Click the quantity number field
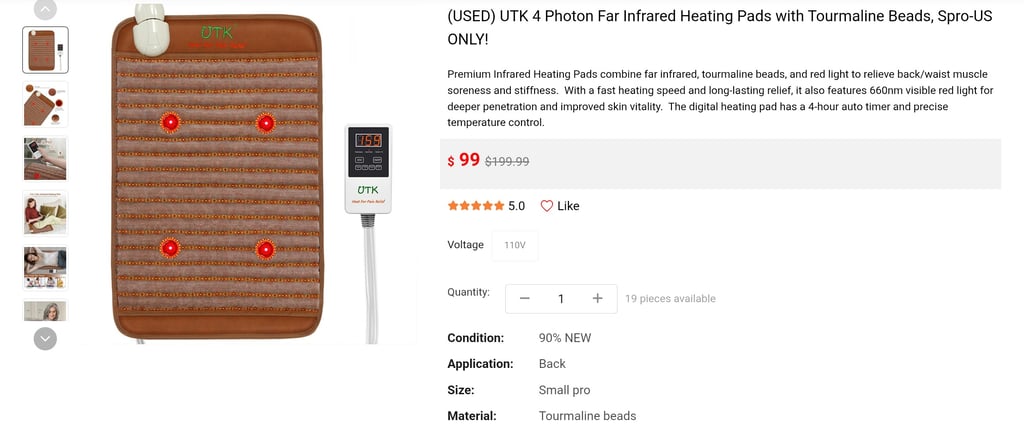 pyautogui.click(x=560, y=299)
